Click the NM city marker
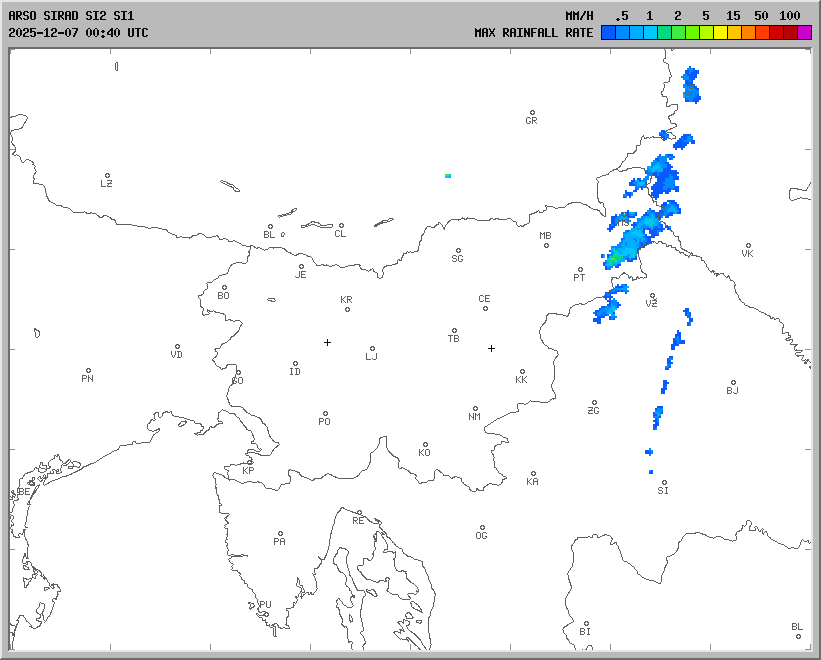This screenshot has width=821, height=660. [x=475, y=409]
